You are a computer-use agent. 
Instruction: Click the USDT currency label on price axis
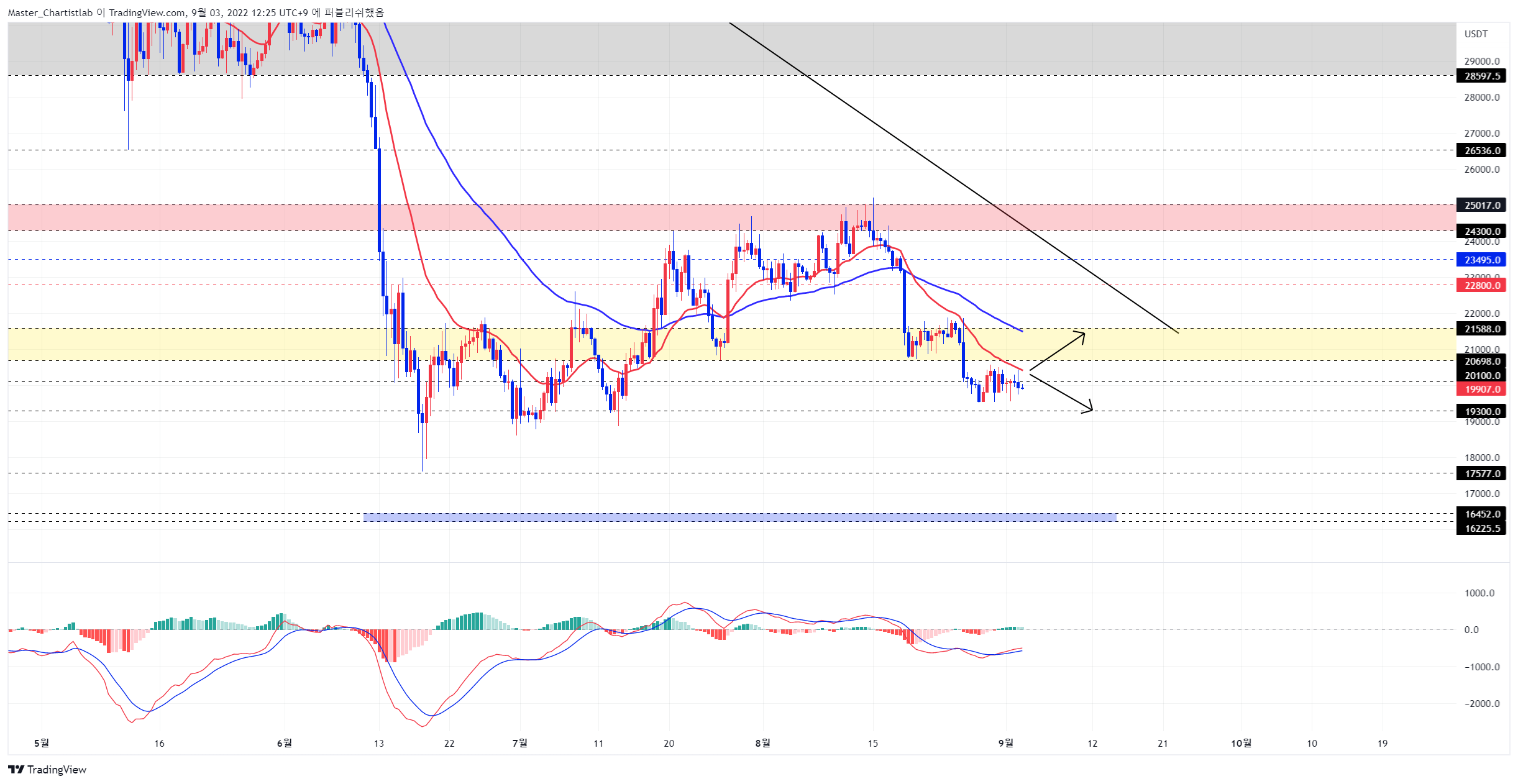[1476, 34]
